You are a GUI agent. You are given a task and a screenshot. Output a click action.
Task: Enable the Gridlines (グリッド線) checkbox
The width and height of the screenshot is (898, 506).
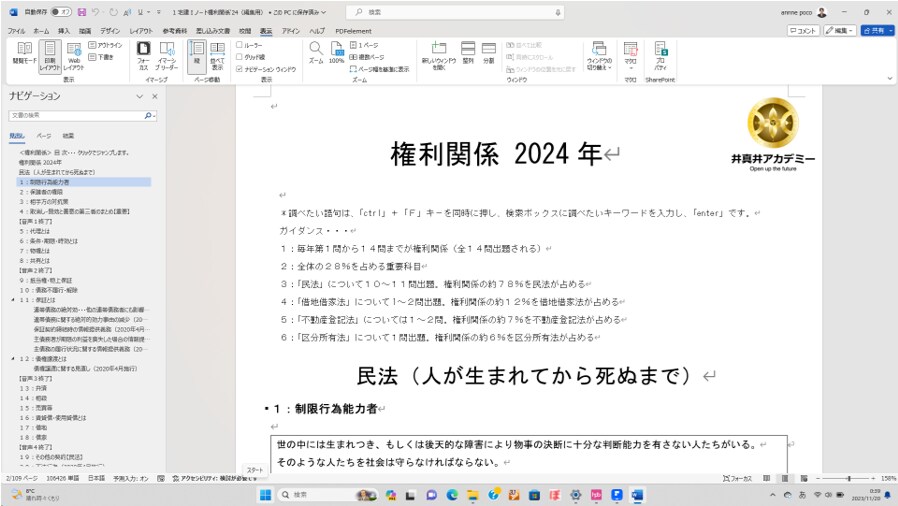[x=239, y=57]
